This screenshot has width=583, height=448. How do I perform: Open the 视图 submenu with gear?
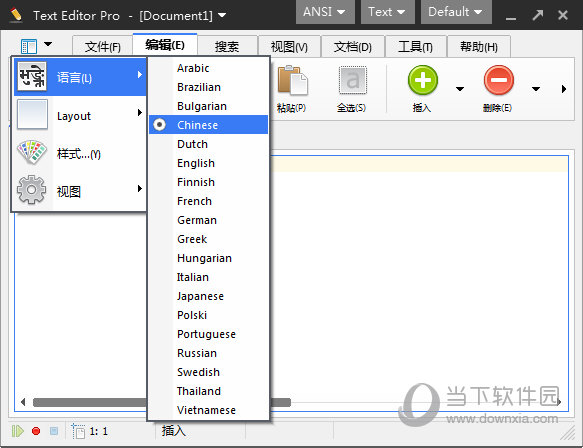80,191
